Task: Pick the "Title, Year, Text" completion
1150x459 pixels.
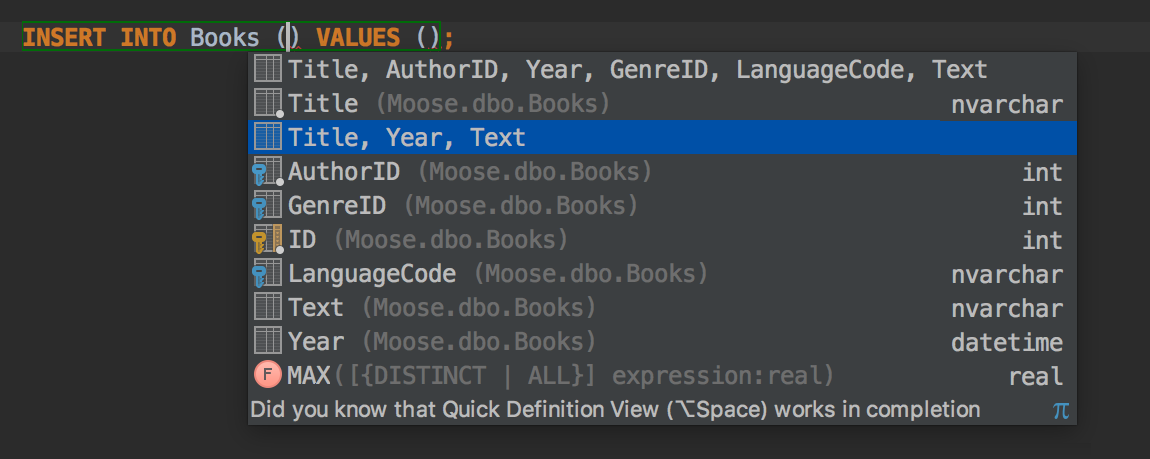Action: (x=662, y=137)
